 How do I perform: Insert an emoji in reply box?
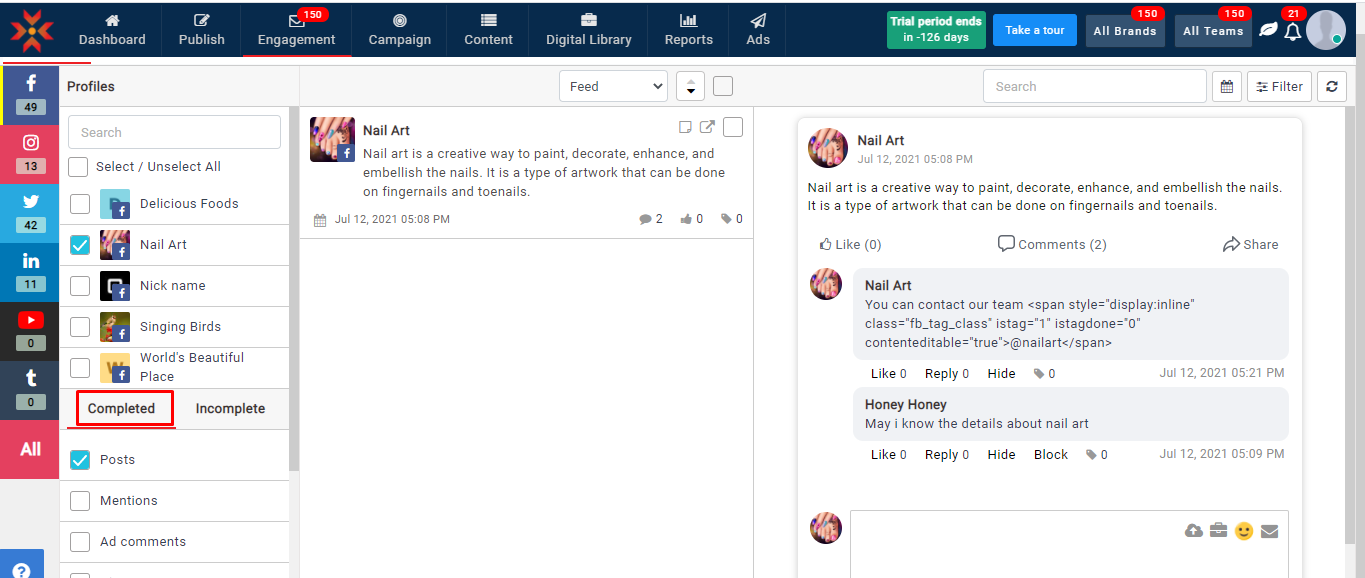(1243, 531)
